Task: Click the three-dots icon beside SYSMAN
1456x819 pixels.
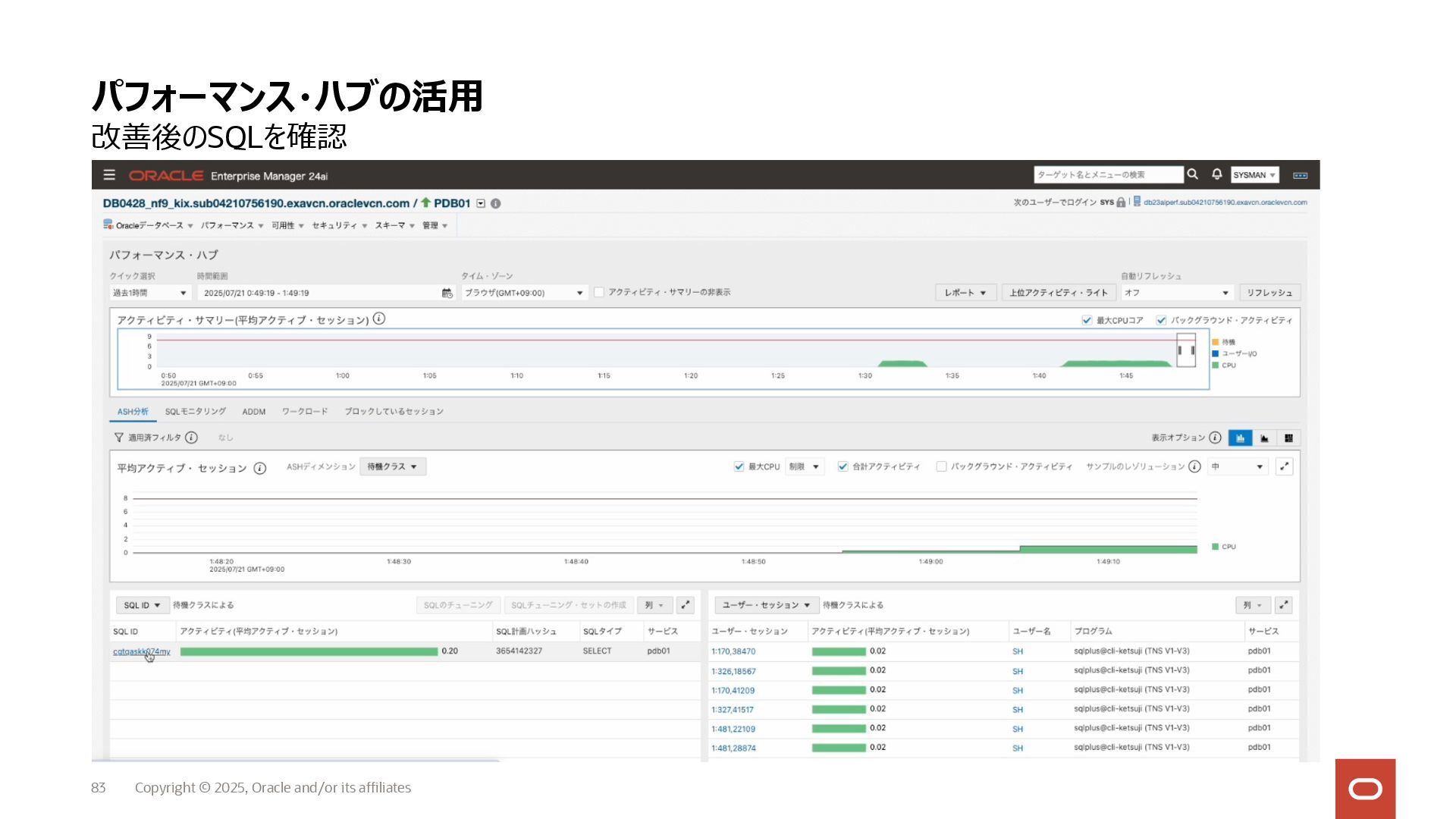Action: (x=1301, y=175)
